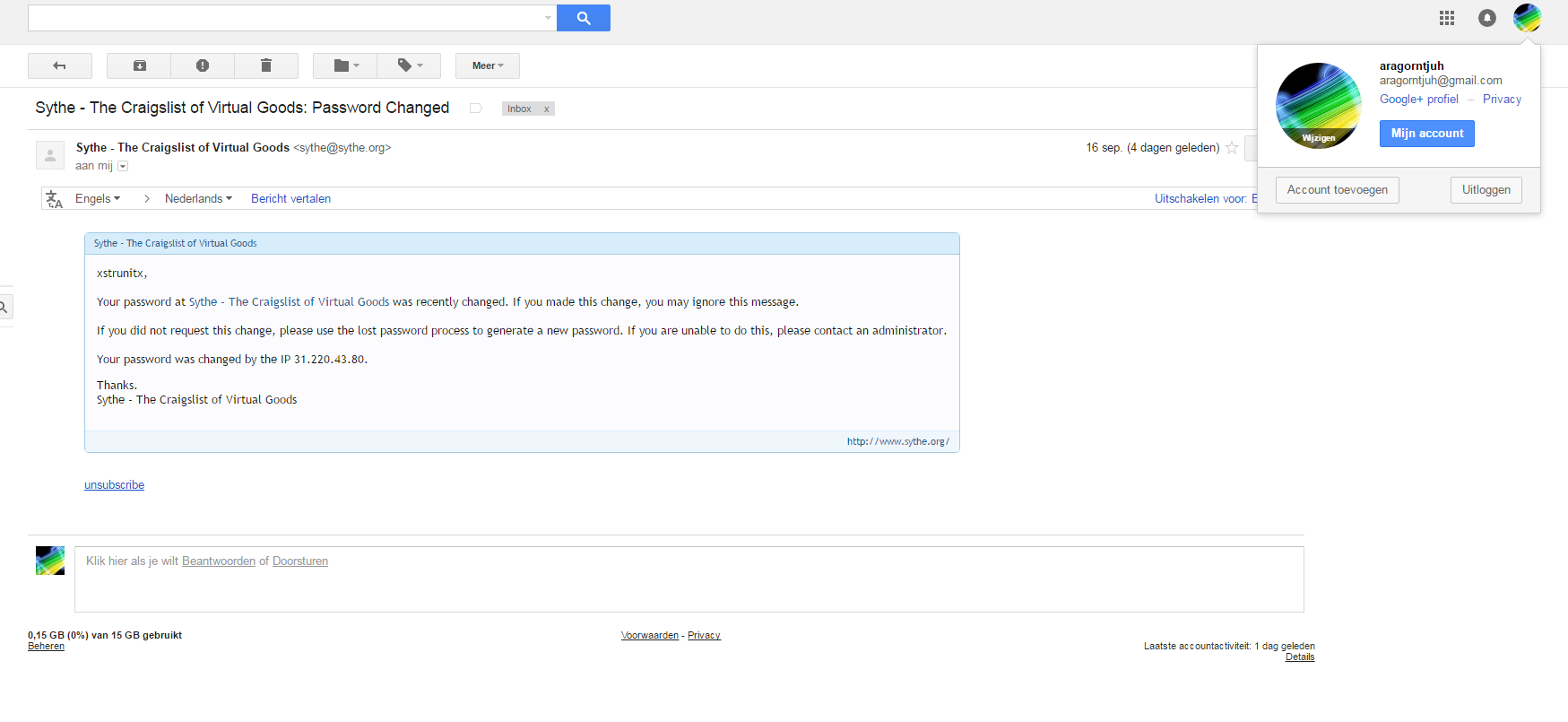Screen dimensions: 1568x722
Task: Click the account avatar in top bar
Action: [1527, 18]
